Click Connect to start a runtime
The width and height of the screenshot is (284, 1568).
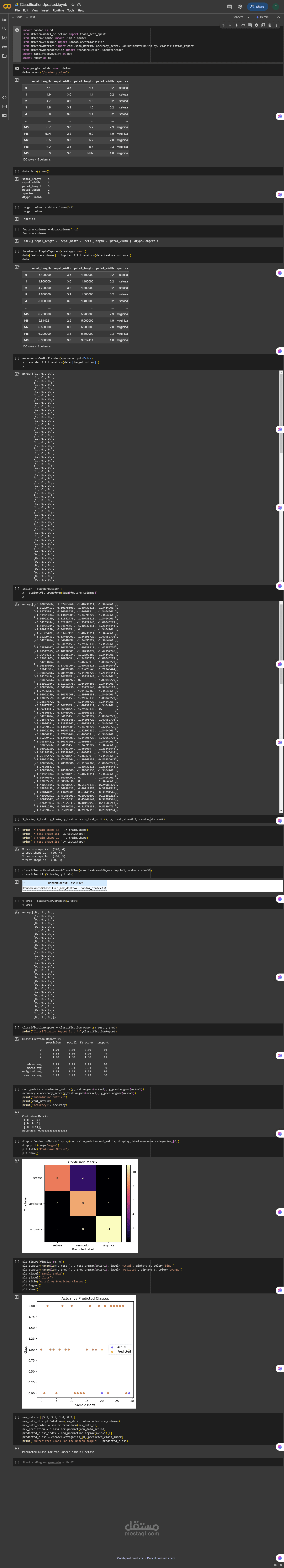coord(238,17)
